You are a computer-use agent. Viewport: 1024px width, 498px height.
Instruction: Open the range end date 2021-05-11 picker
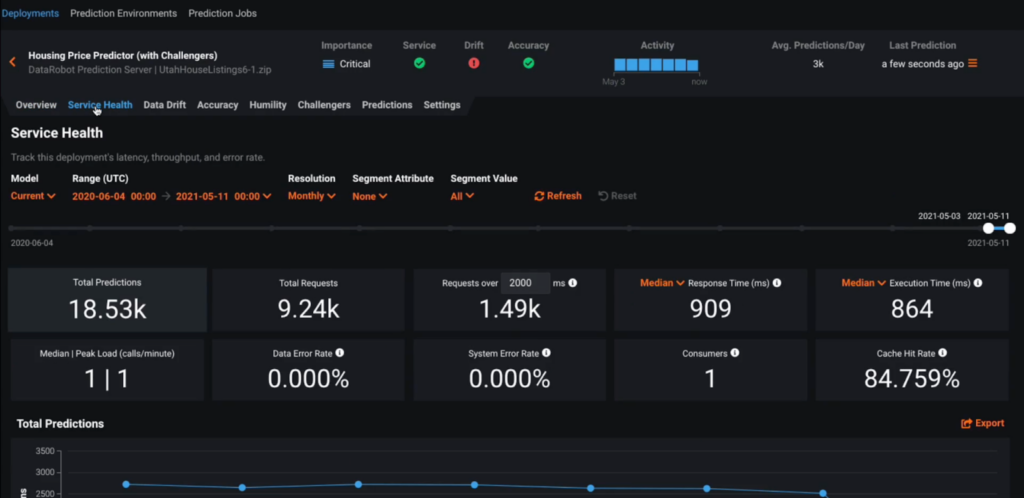pos(223,196)
